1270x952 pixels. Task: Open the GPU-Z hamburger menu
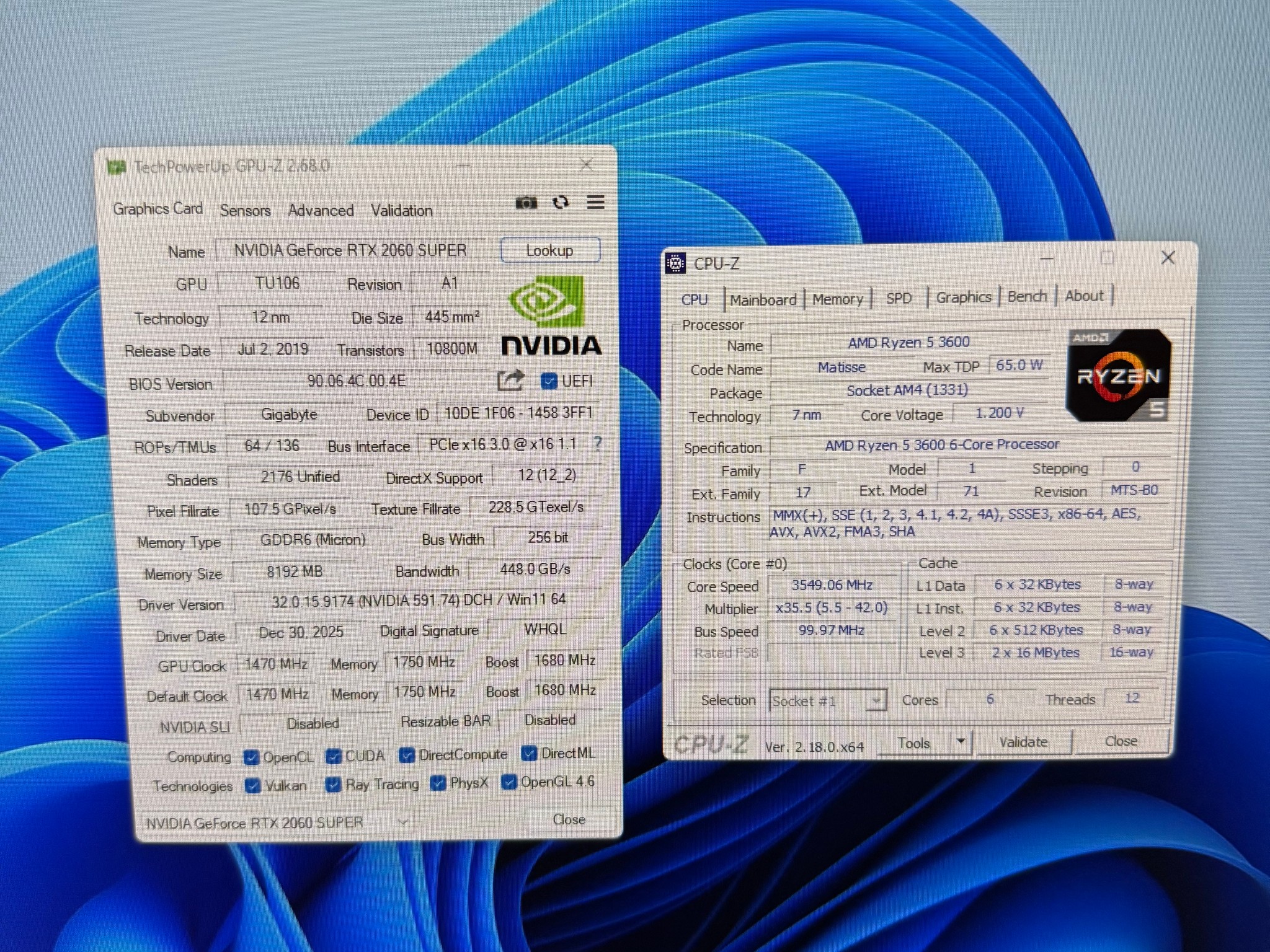[x=595, y=202]
